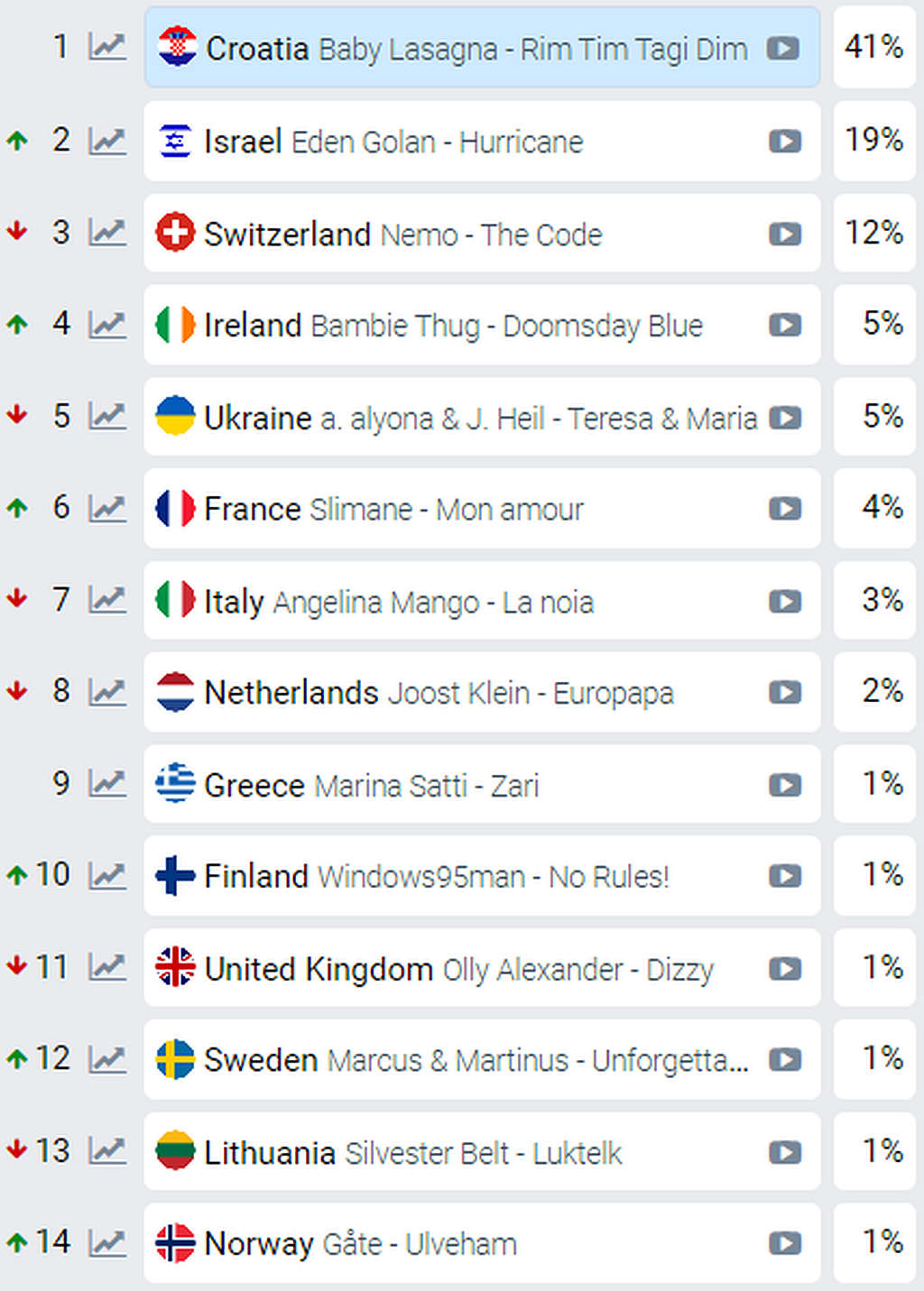The width and height of the screenshot is (924, 1291).
Task: Play Netherlands Europapa video clip
Action: coord(785,693)
